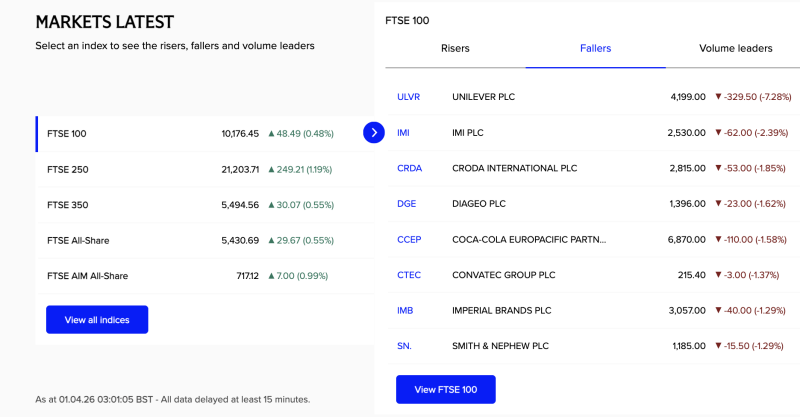This screenshot has width=800, height=417.
Task: Switch to the Risers tab
Action: [x=455, y=48]
